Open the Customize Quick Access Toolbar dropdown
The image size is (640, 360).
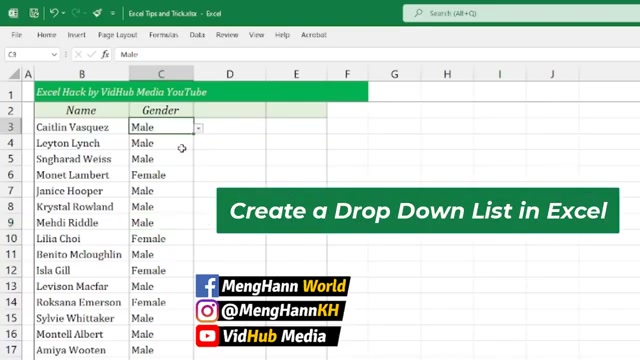(x=113, y=13)
